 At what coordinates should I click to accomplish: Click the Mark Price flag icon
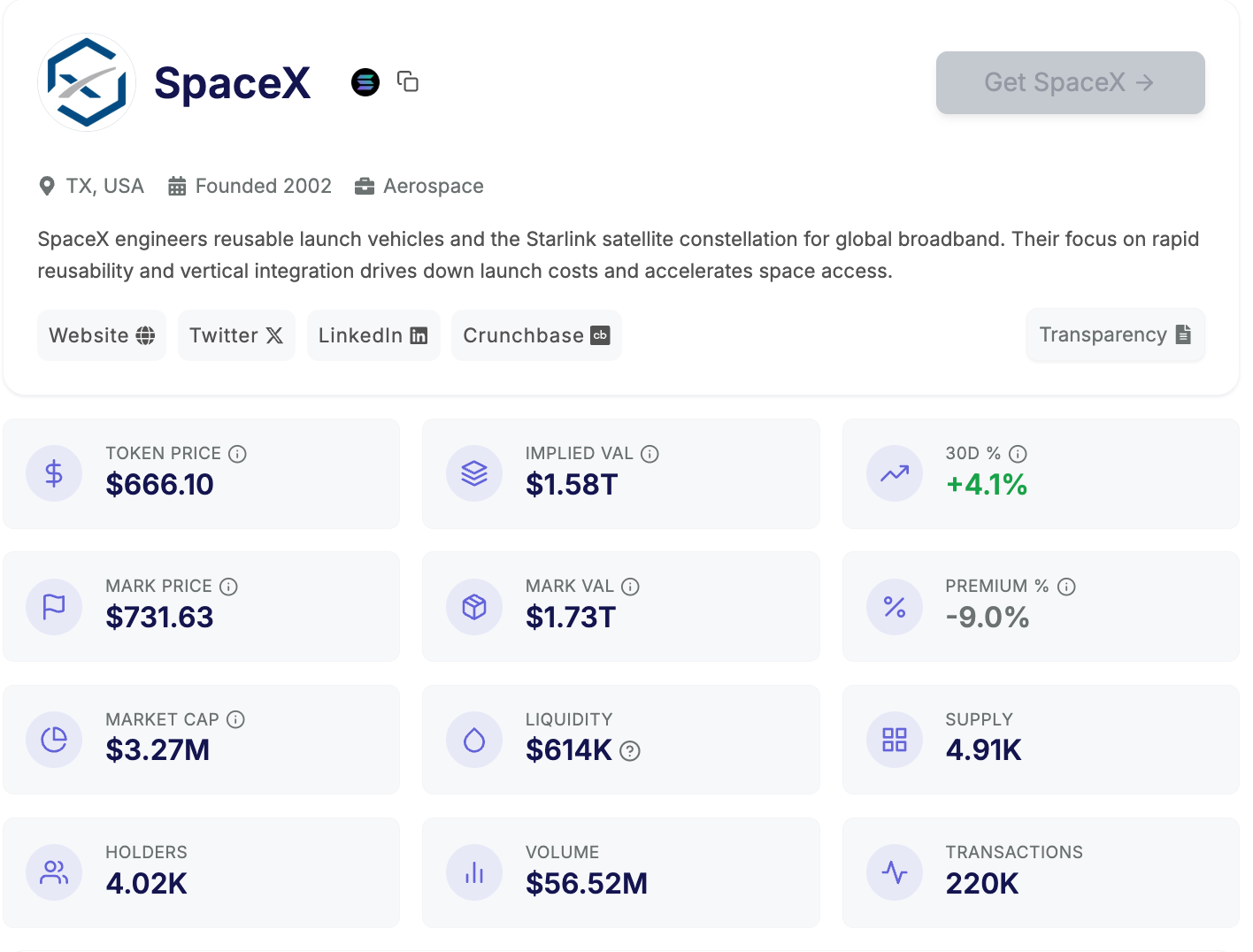[x=54, y=607]
